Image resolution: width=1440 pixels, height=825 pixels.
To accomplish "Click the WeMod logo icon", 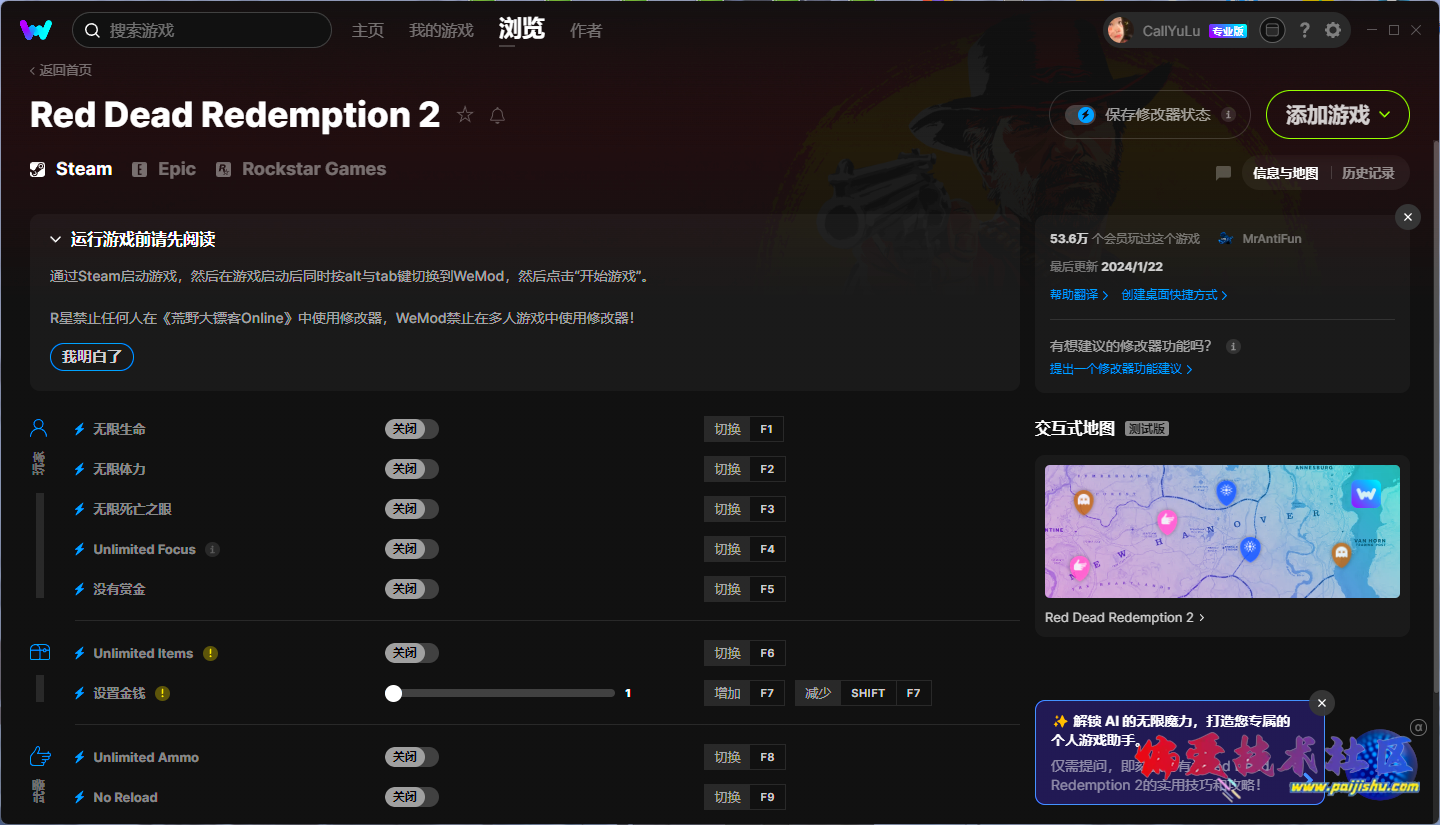I will (36, 30).
